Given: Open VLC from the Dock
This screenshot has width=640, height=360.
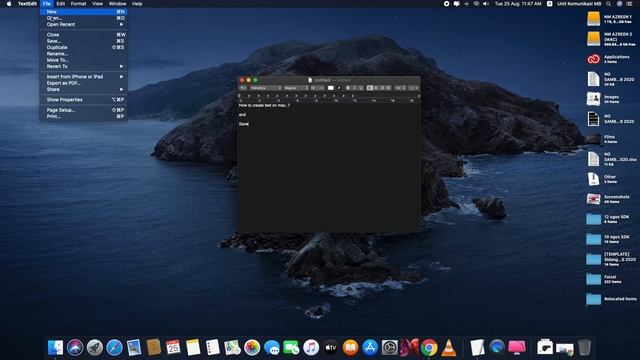Looking at the screenshot, I should point(449,347).
